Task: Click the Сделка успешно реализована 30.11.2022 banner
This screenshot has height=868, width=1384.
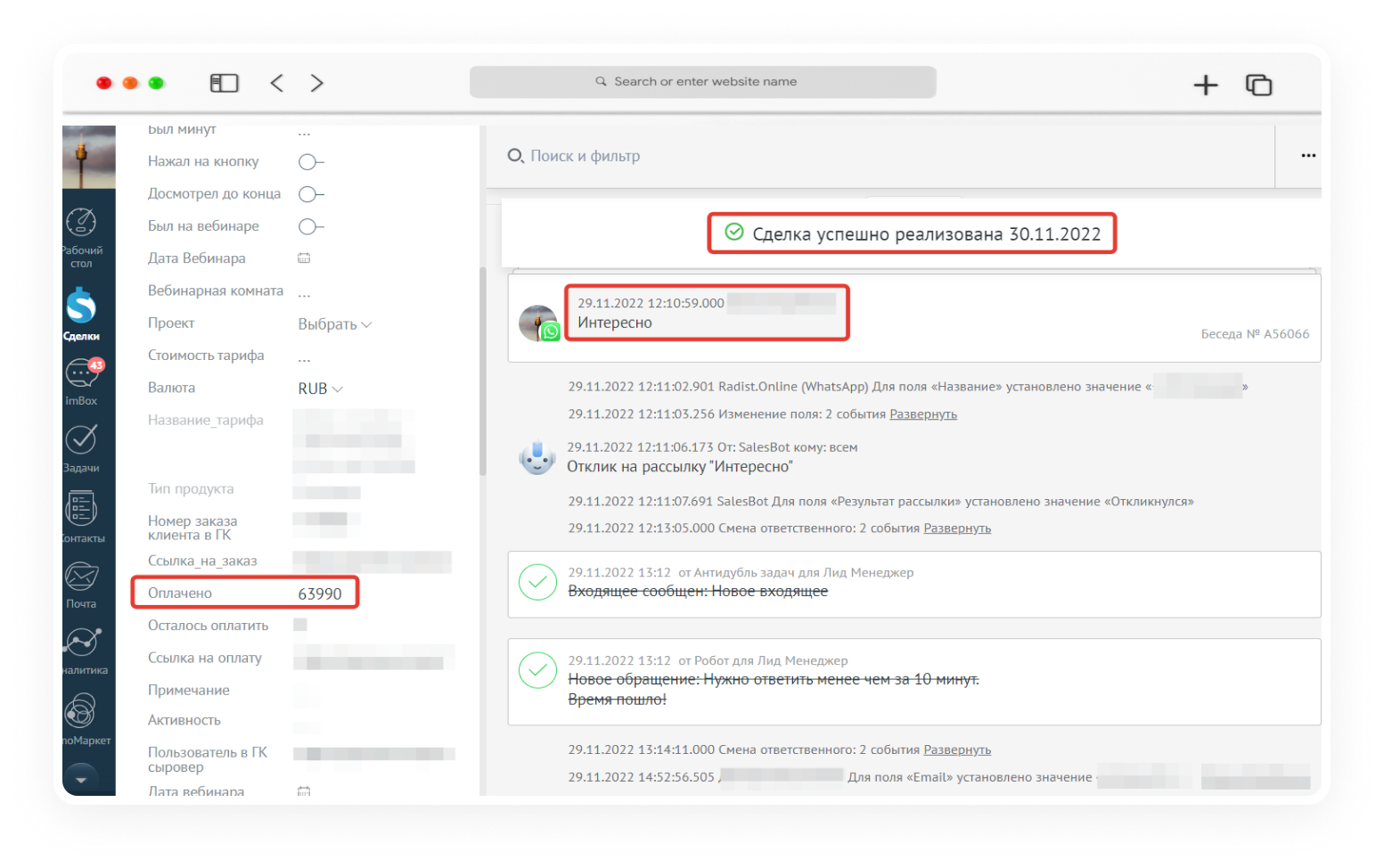Action: (x=912, y=233)
